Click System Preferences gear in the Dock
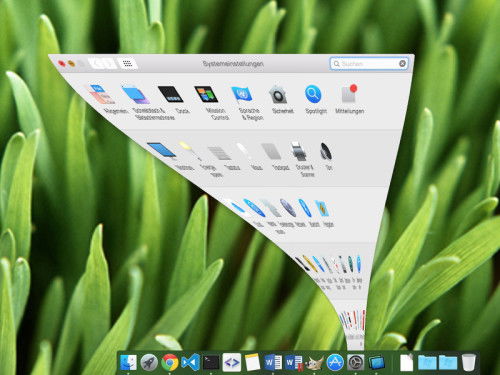The image size is (500, 375). tap(356, 362)
